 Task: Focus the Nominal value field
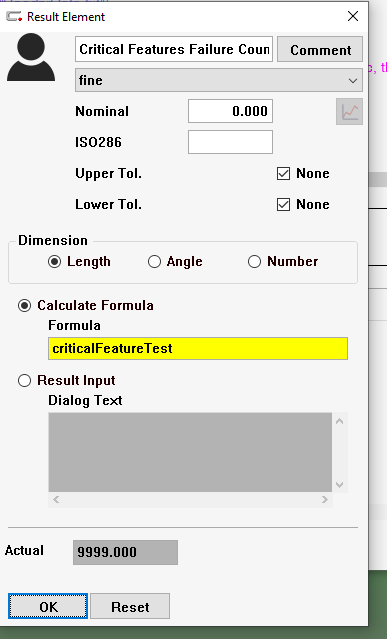coord(230,111)
